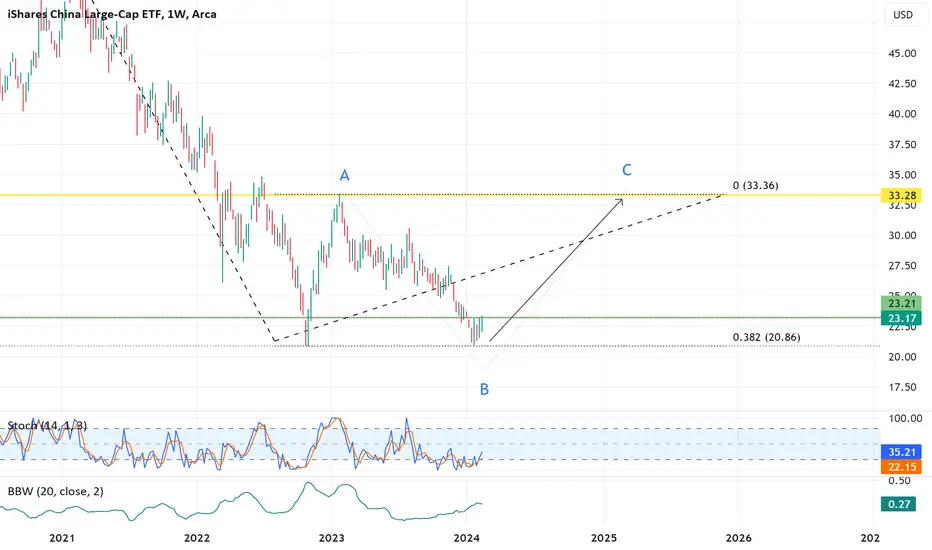Click the 45.00 price axis label

902,54
